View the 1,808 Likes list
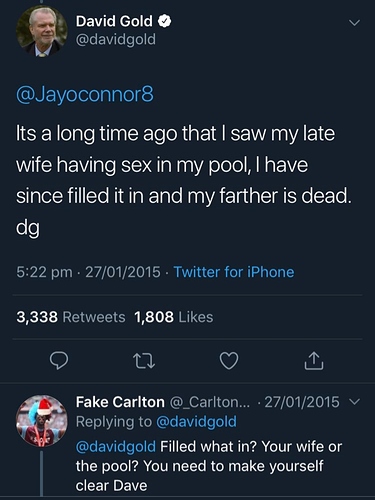This screenshot has height=500, width=375. (x=174, y=317)
